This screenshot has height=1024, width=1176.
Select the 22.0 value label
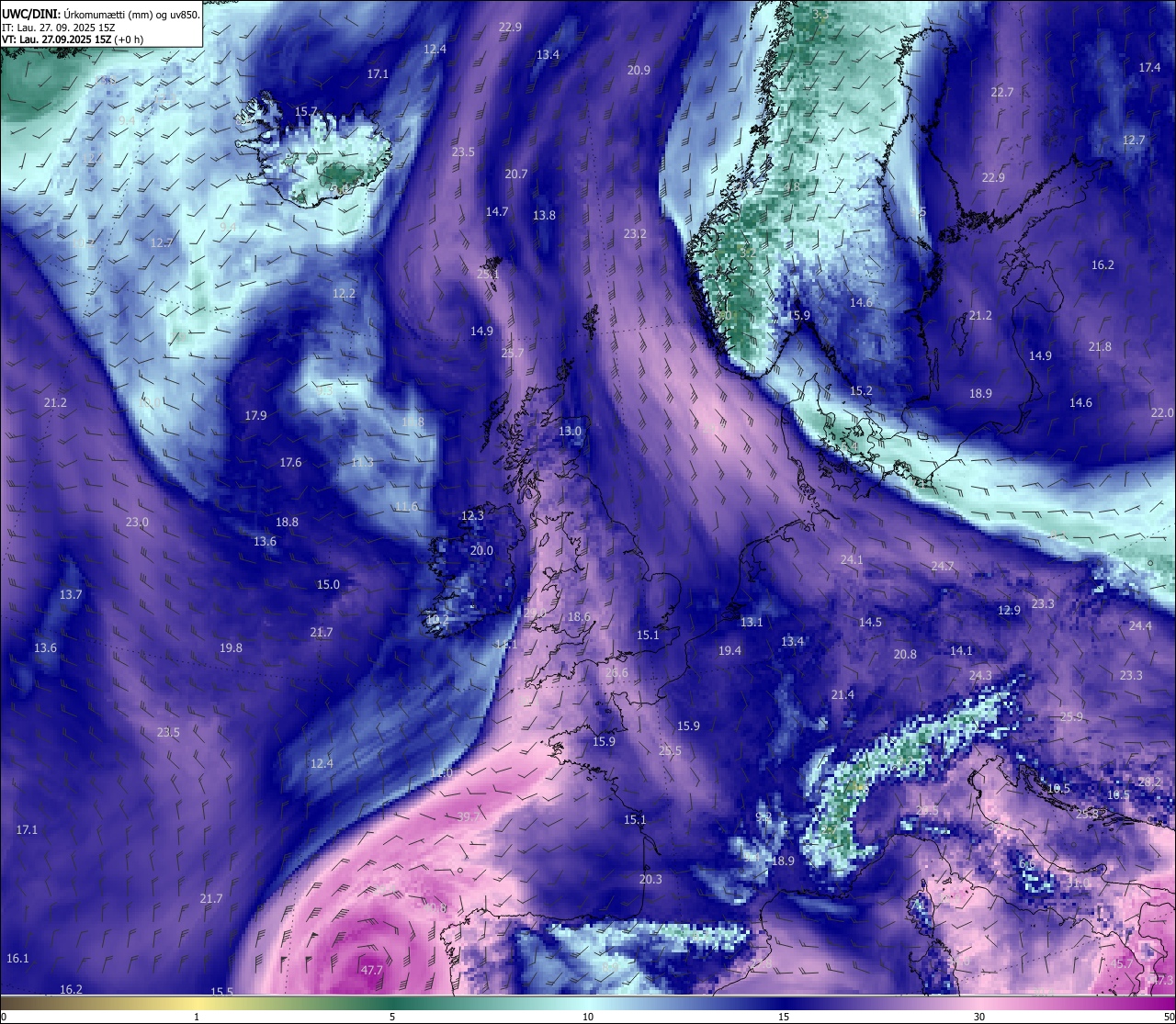(x=1162, y=412)
